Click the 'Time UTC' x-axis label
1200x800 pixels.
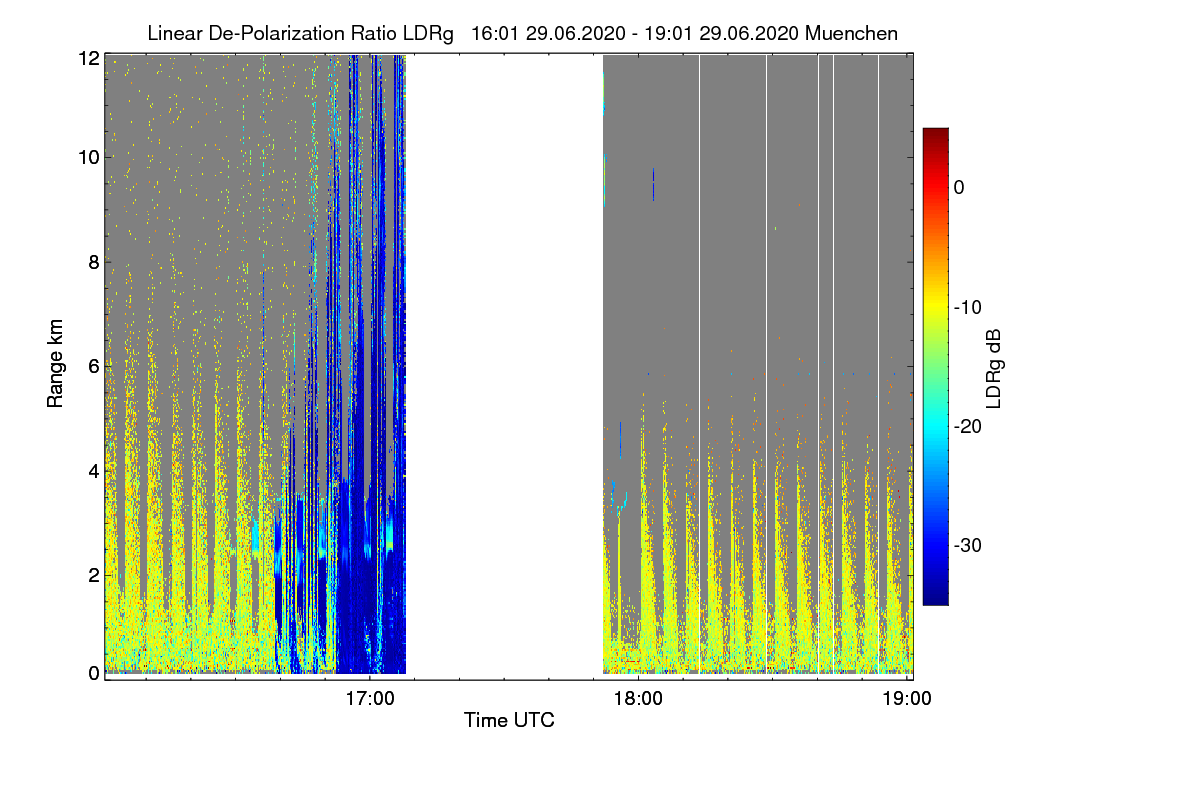[509, 720]
